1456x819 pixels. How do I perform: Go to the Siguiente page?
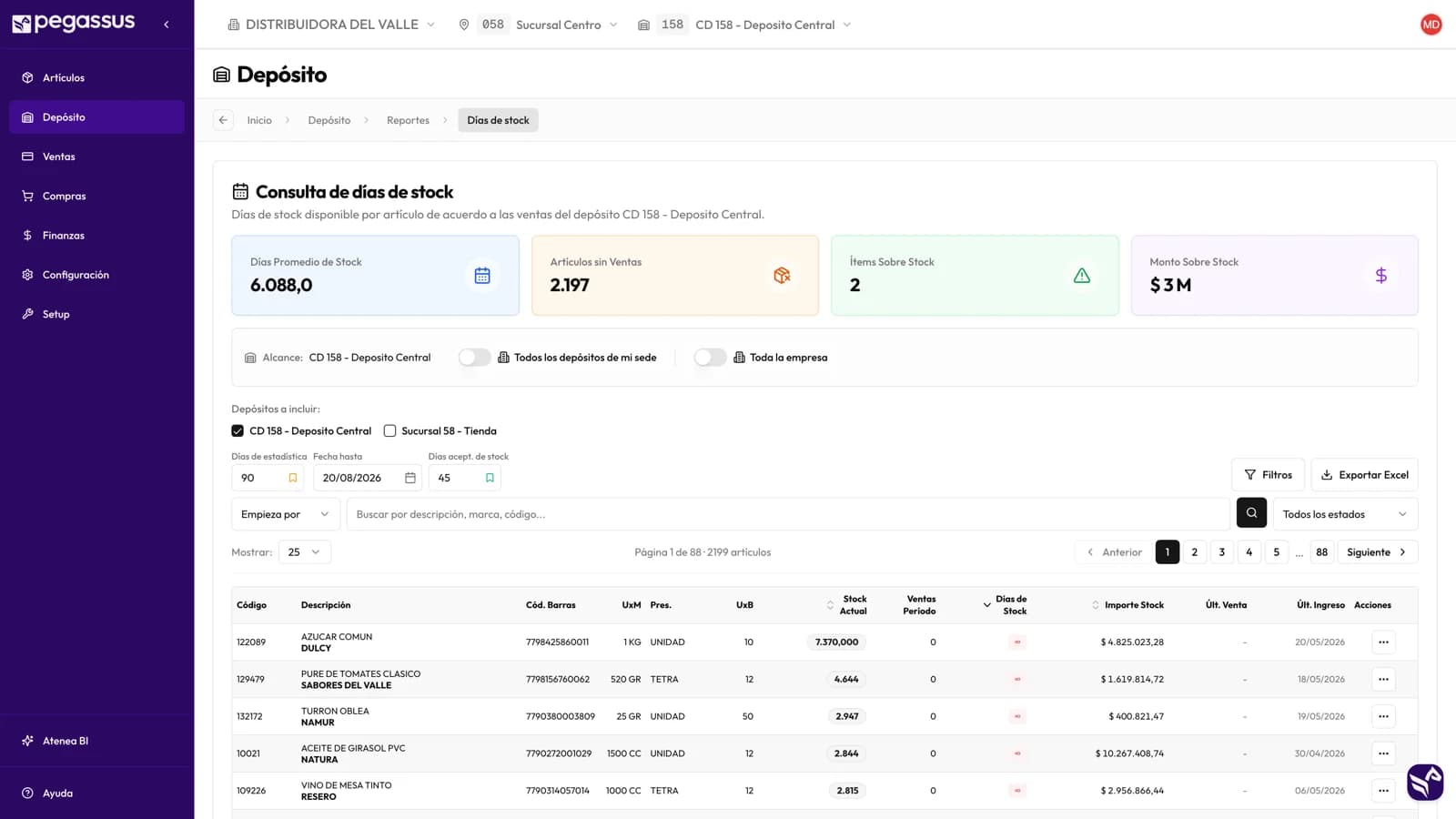click(x=1377, y=552)
